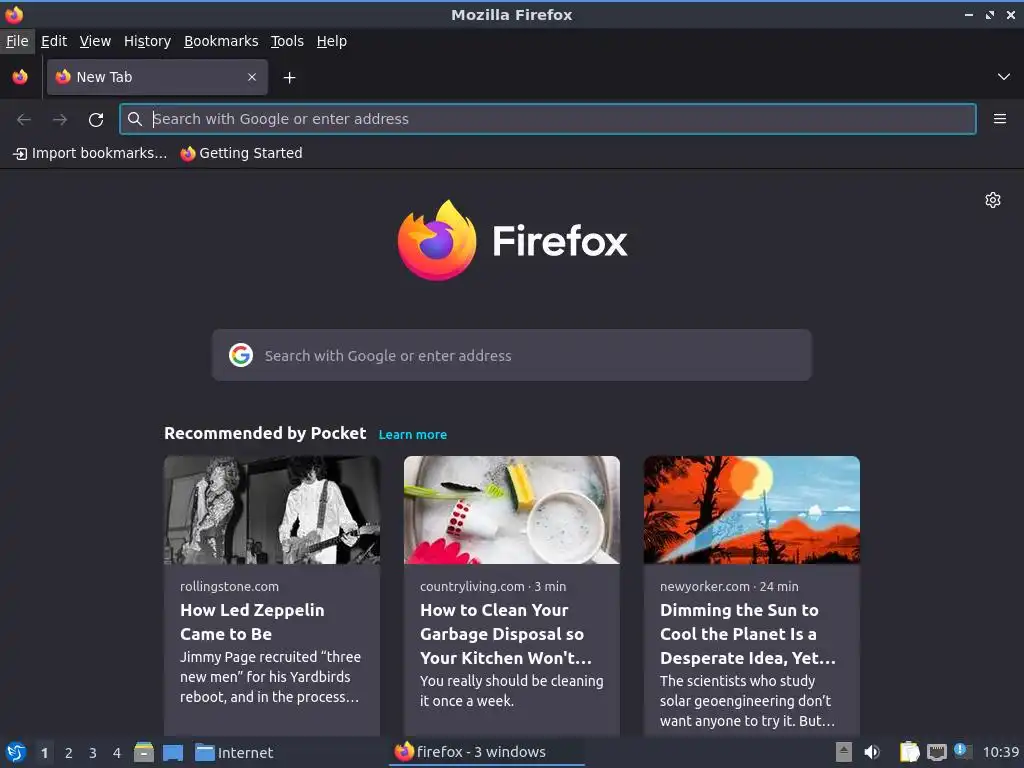The image size is (1024, 768).
Task: Open the Dimming the Sun article image
Action: tap(752, 510)
